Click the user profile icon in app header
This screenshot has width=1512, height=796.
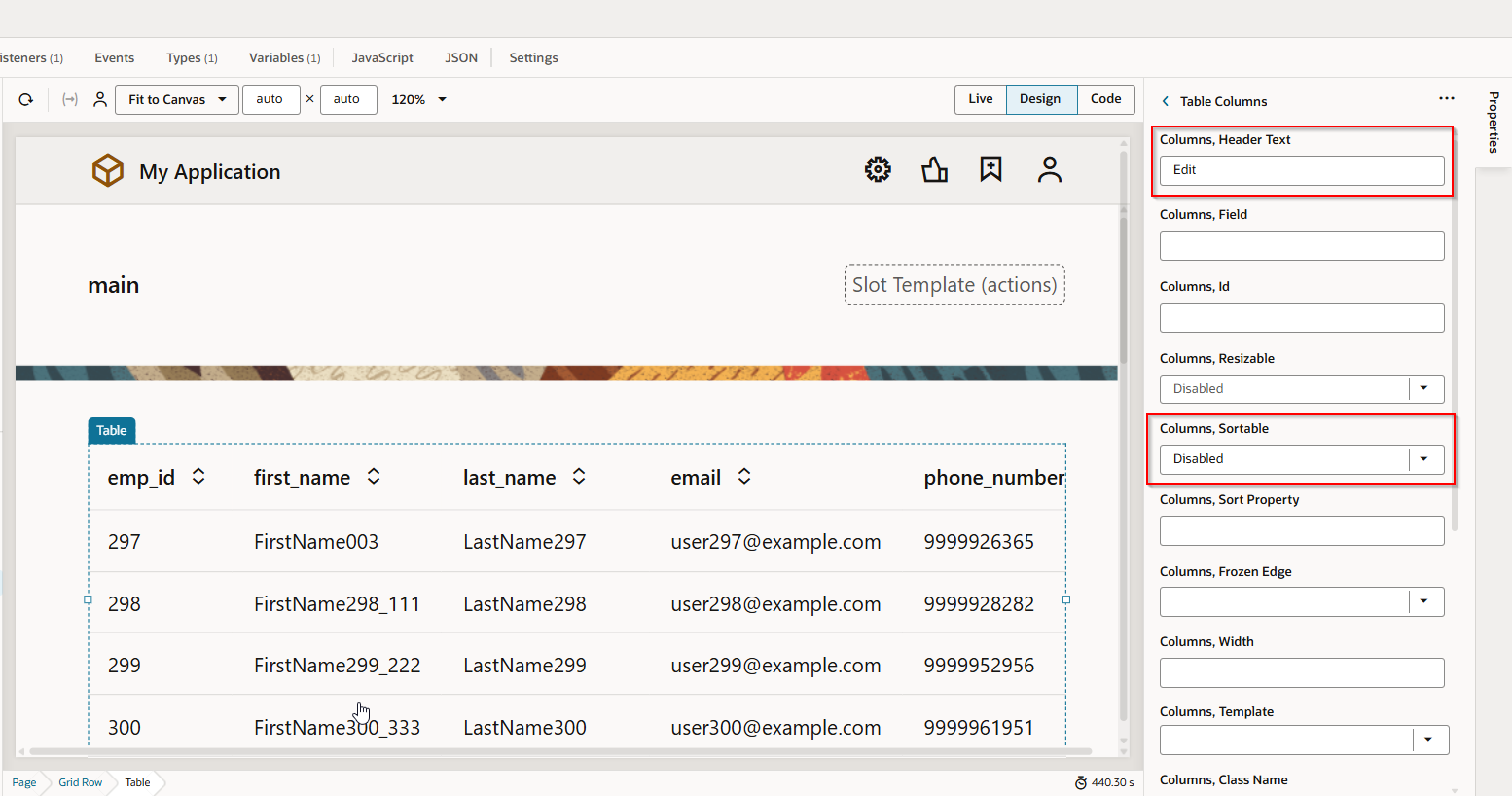point(1049,169)
